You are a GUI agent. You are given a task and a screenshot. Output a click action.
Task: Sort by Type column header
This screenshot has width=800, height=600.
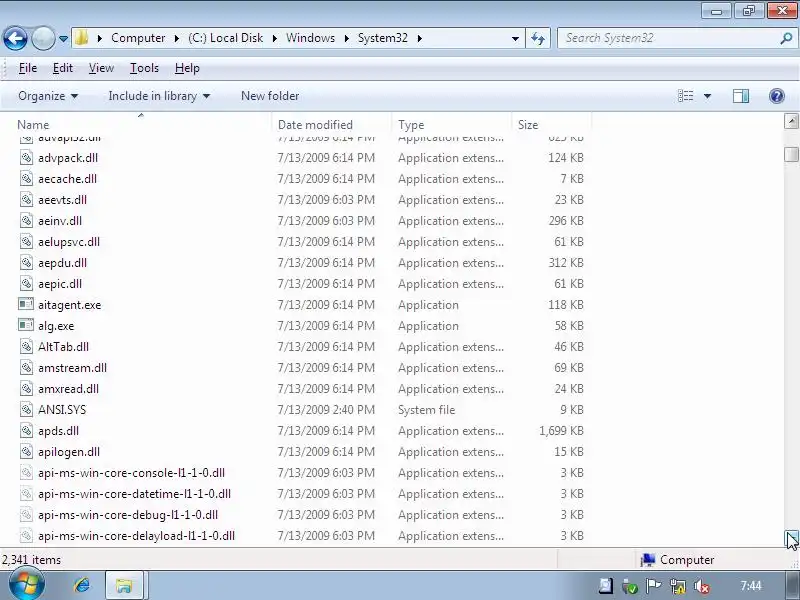click(452, 124)
